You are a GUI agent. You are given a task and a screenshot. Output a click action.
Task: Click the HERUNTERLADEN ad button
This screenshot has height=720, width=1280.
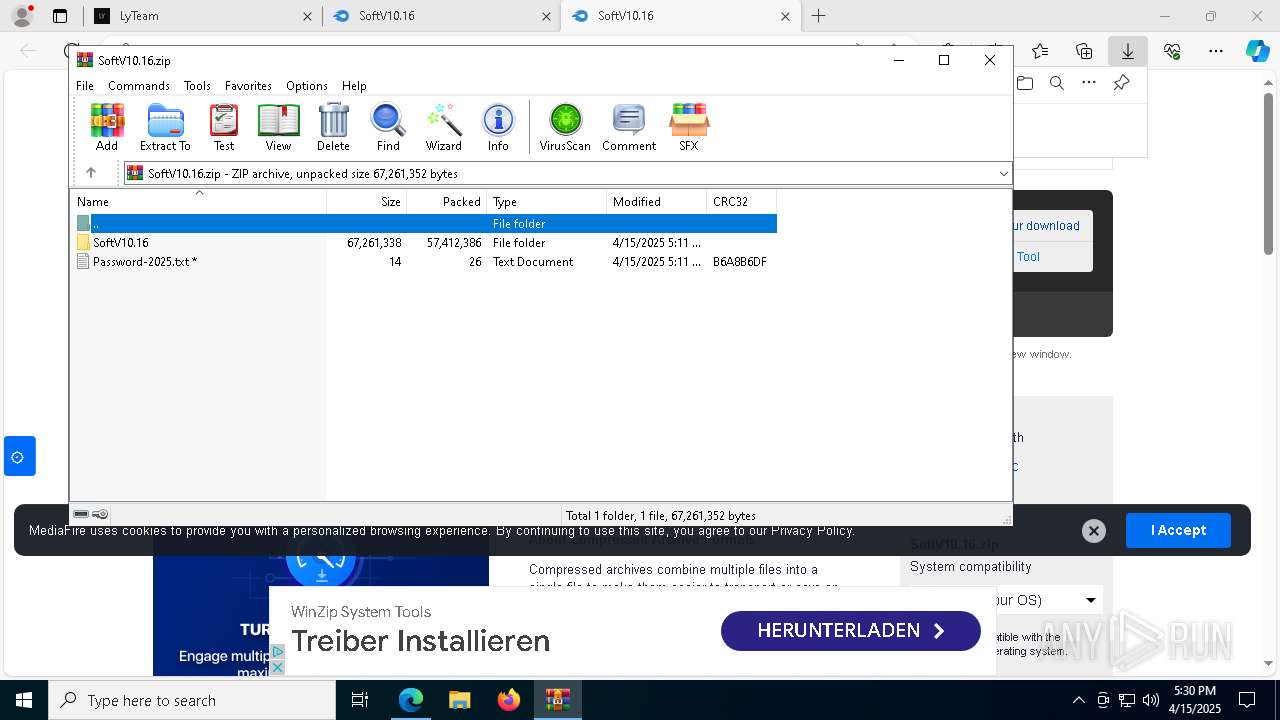(851, 631)
